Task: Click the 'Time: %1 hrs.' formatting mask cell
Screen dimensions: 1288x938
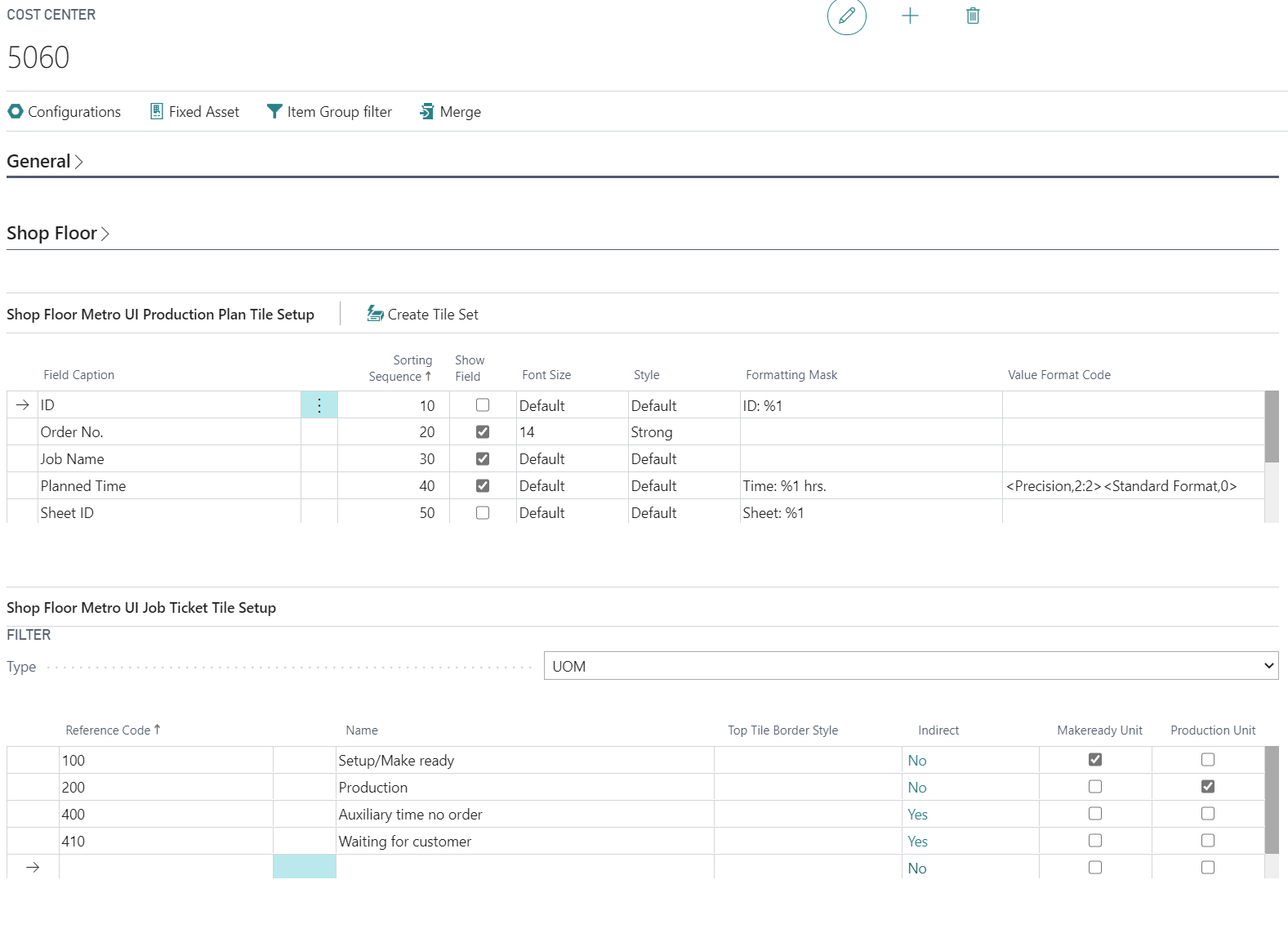Action: coord(871,486)
